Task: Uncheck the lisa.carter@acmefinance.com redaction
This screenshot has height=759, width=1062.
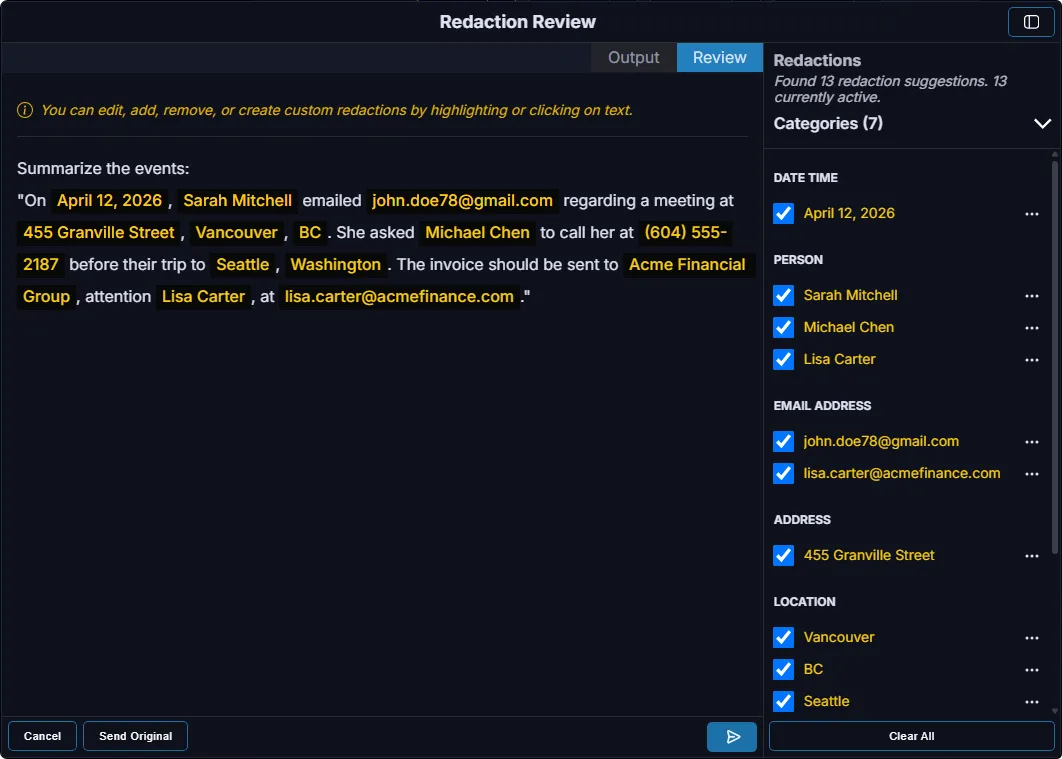Action: [784, 473]
